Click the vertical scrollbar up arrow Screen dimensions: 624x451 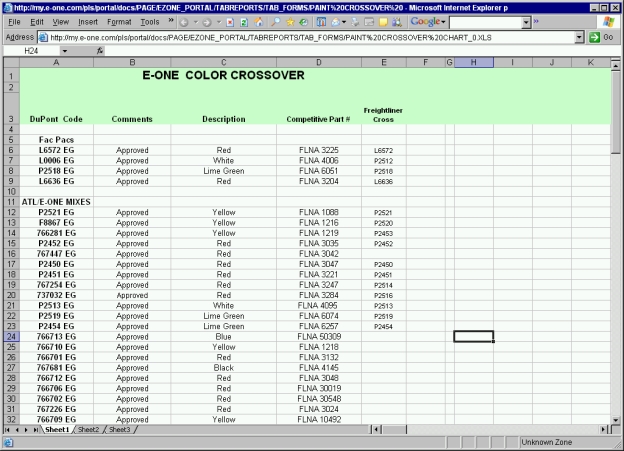tap(616, 64)
